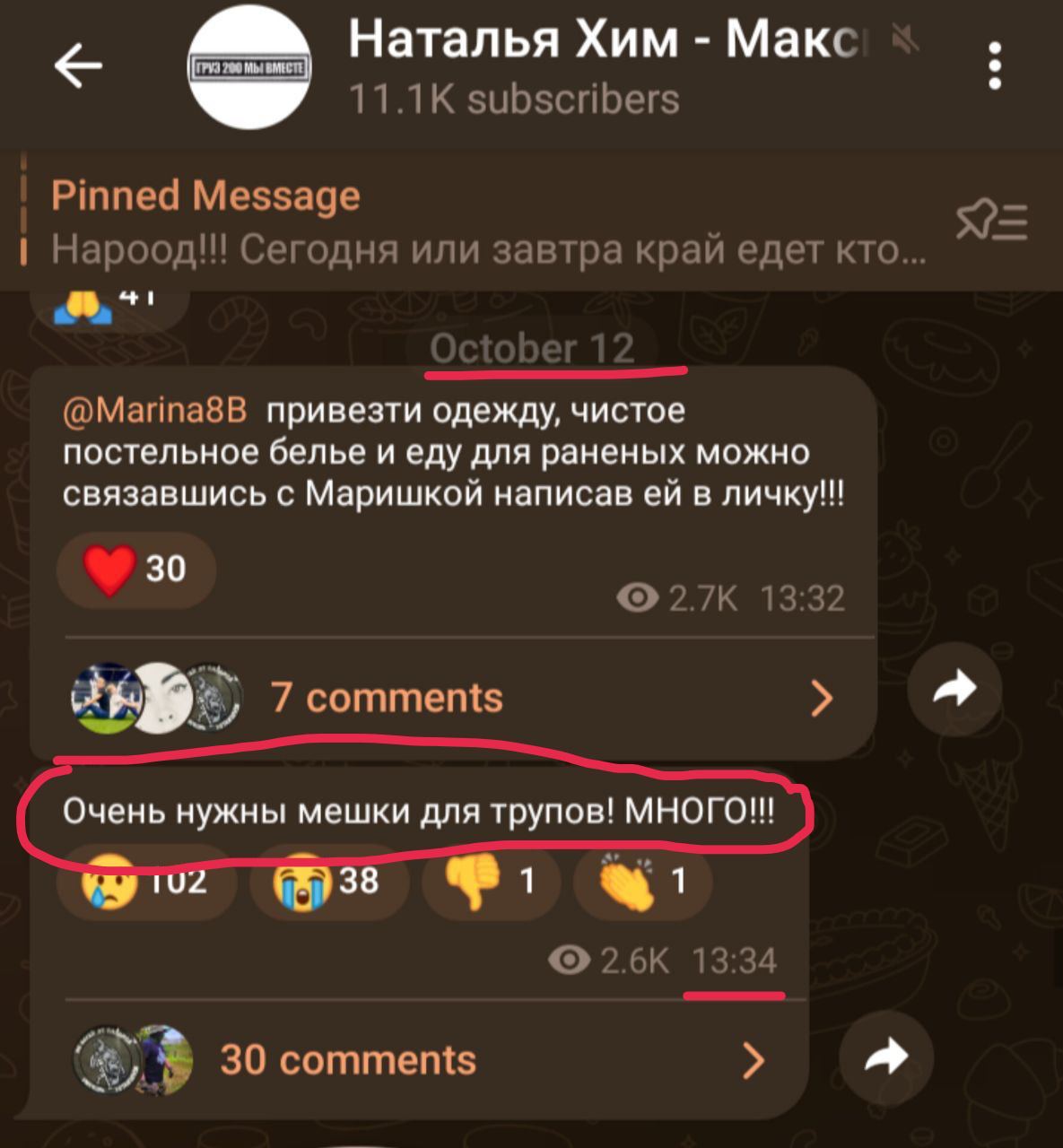Toggle the clapping hands reaction
Viewport: 1063px width, 1148px height.
coord(643,881)
